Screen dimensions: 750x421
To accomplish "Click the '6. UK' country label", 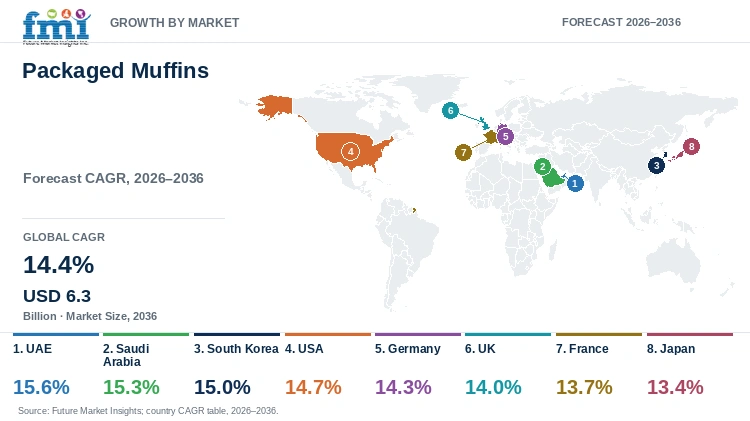I will pos(480,349).
